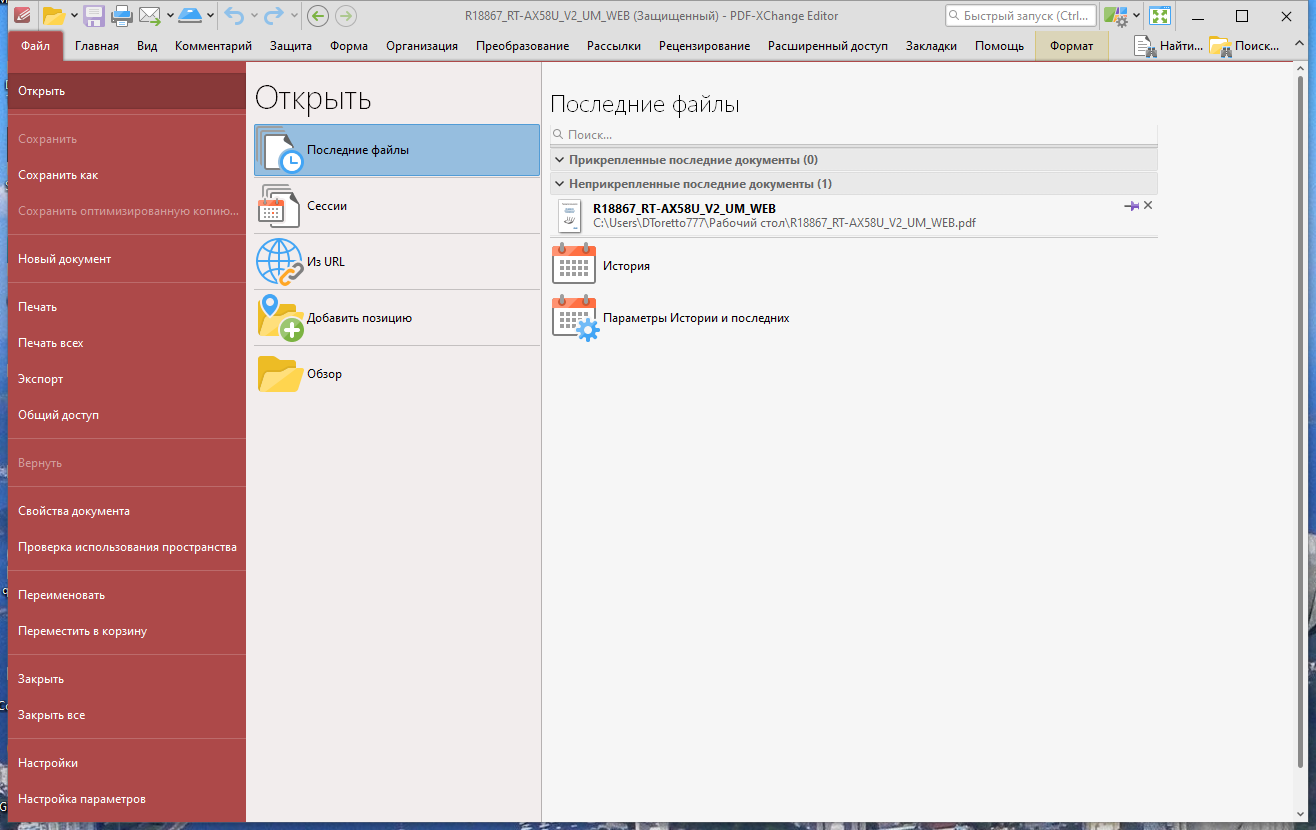Click the scanner icon in toolbar
This screenshot has width=1316, height=830.
191,15
